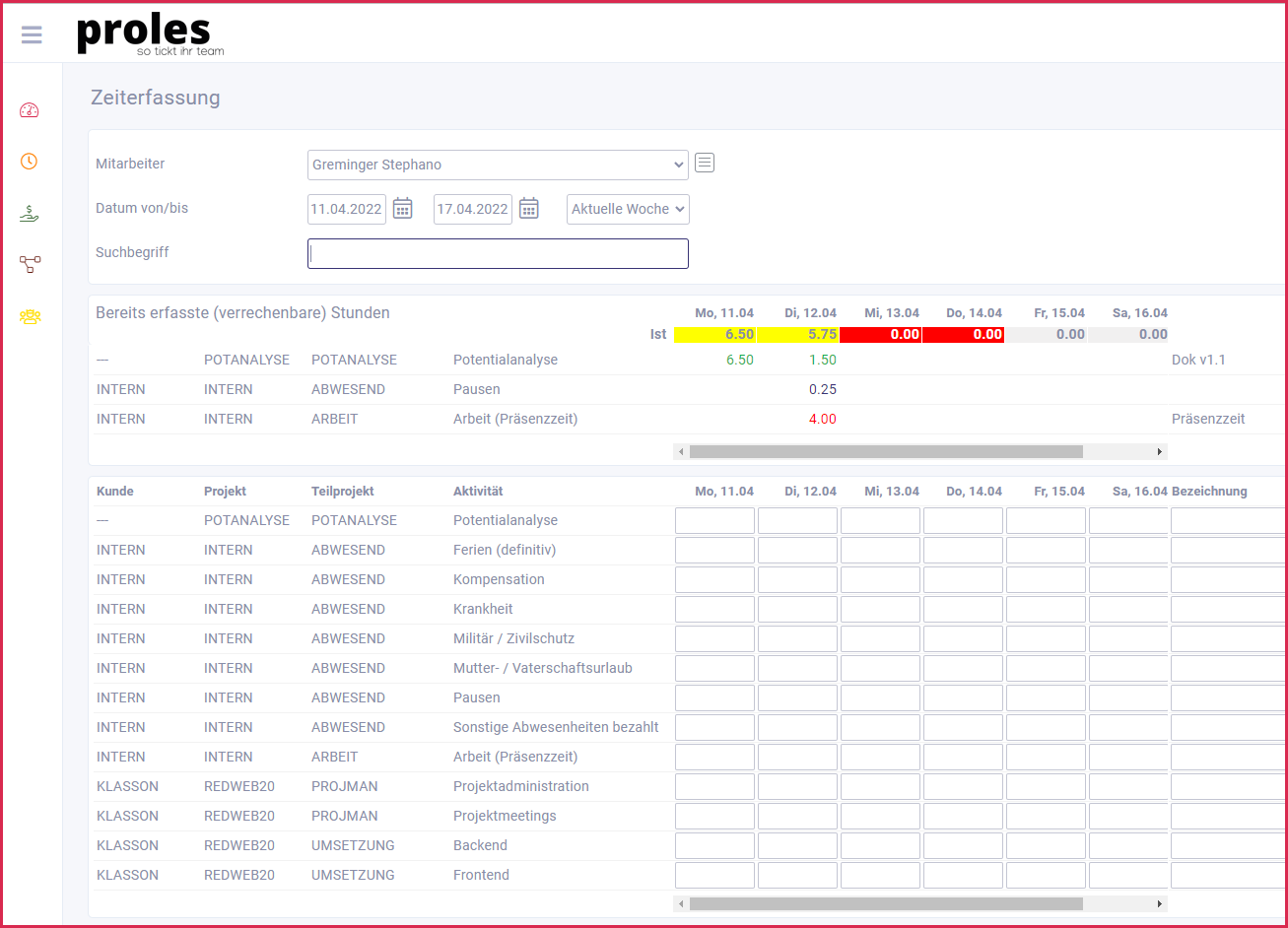Click Krankheit activity label
The image size is (1288, 928).
483,609
